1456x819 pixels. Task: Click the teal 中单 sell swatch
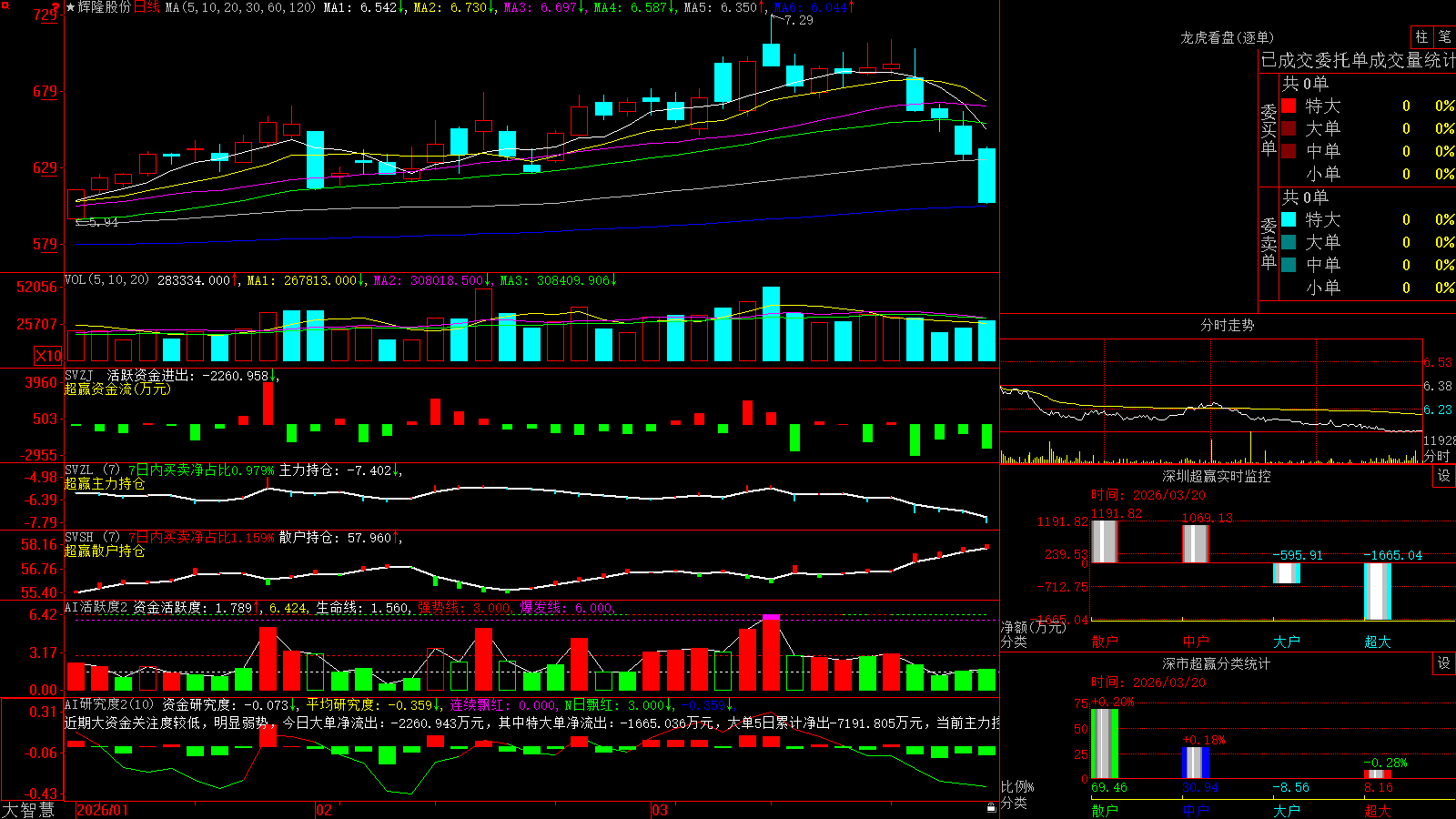point(1289,265)
